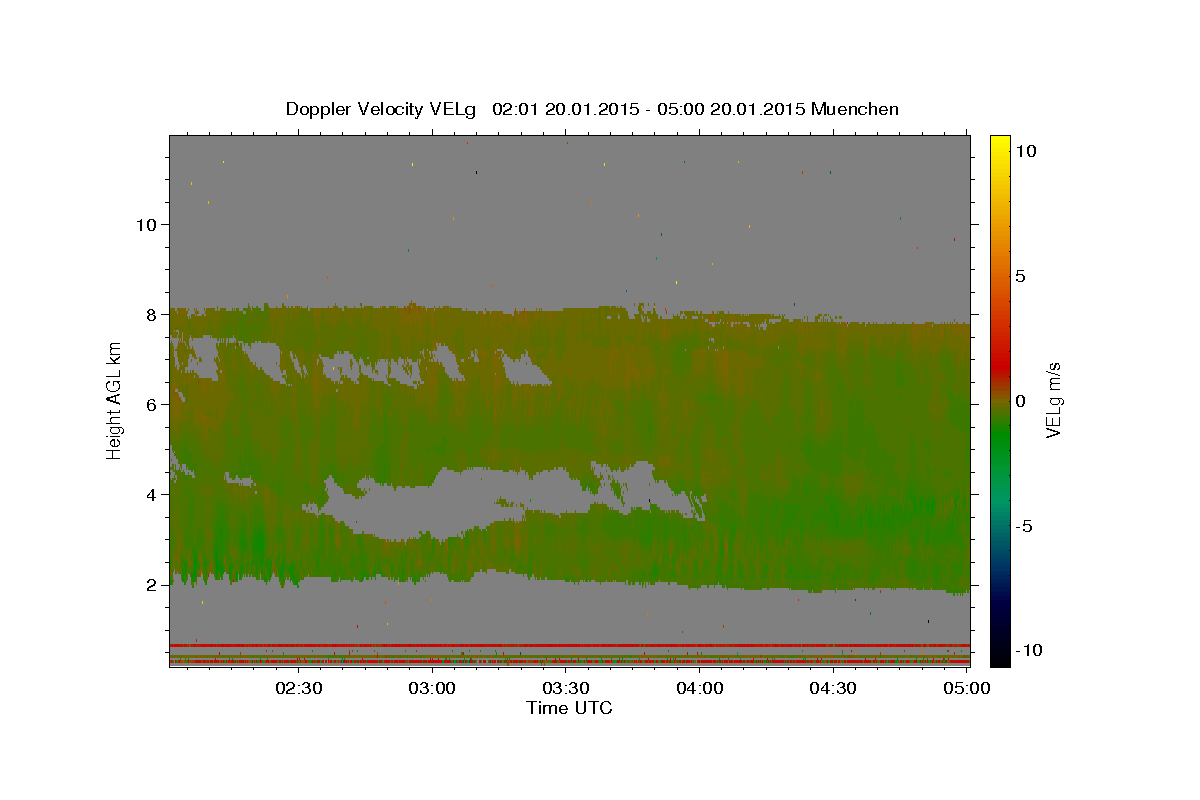Viewport: 1200px width, 800px height.
Task: Click the height tick label 4
Action: (153, 494)
